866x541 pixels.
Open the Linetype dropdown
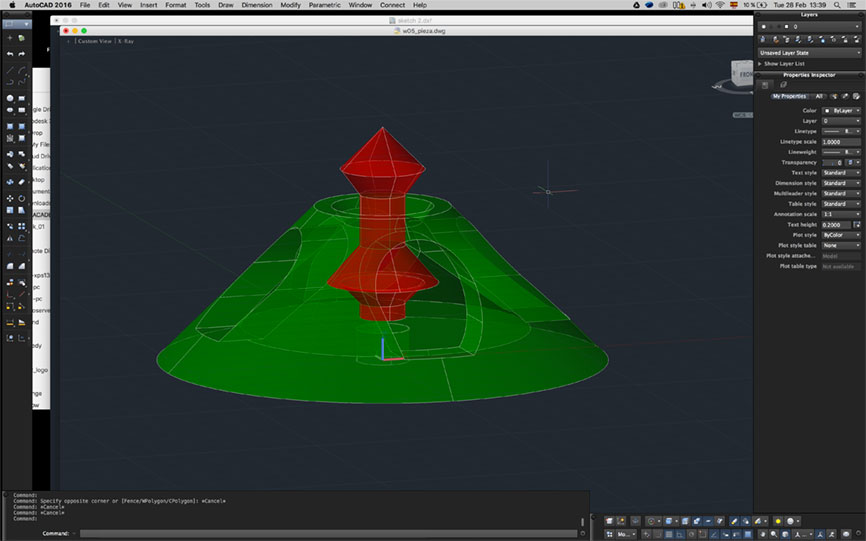(841, 131)
